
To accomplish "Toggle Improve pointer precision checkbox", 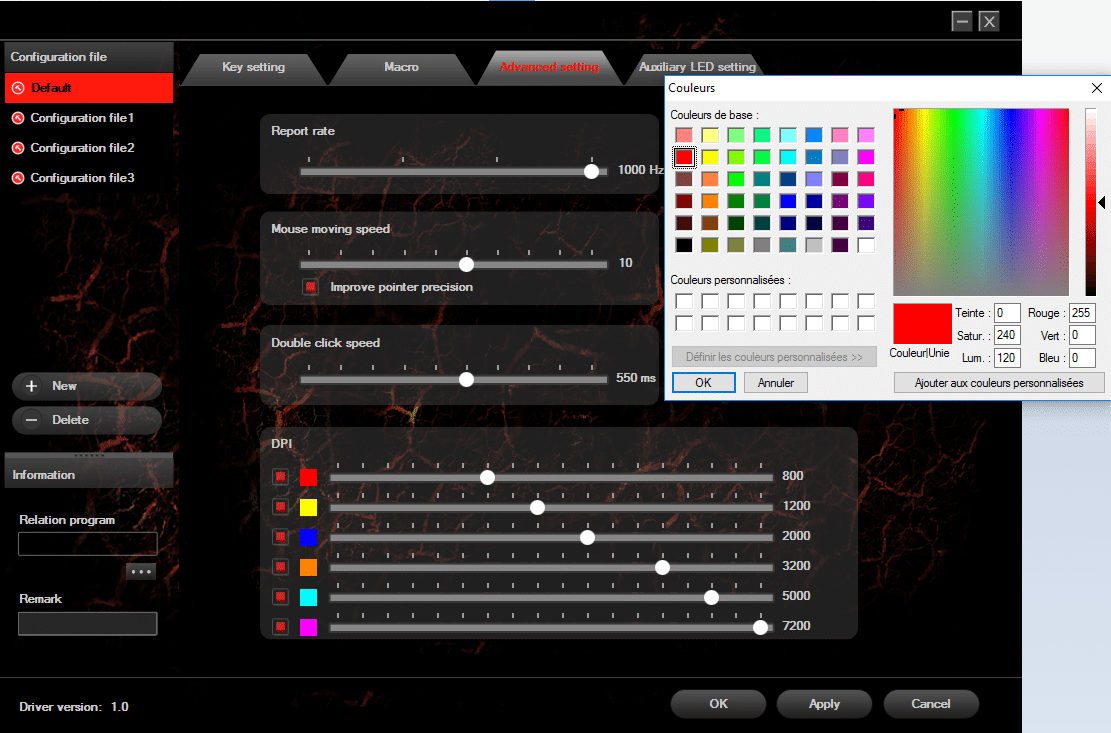I will point(311,287).
